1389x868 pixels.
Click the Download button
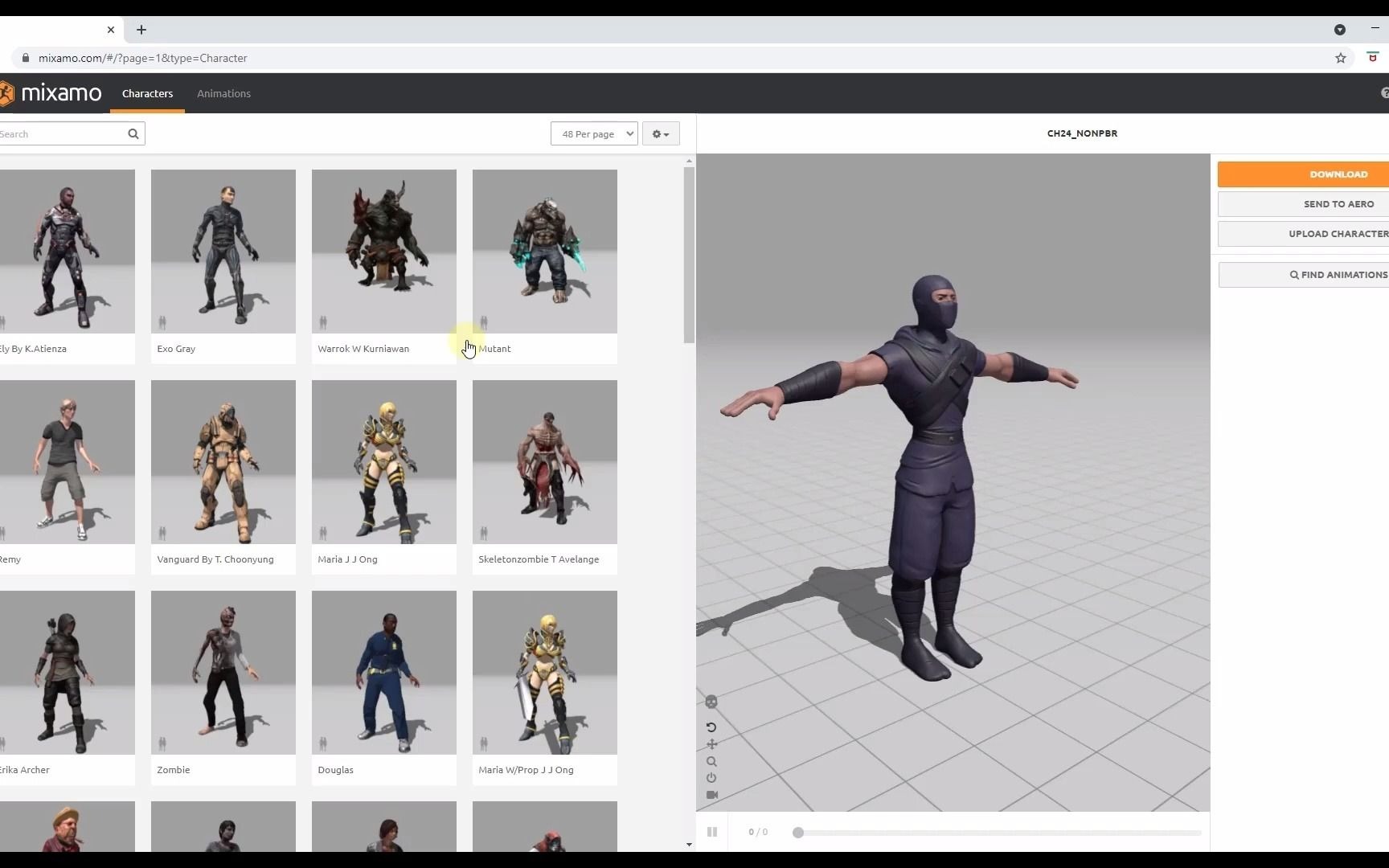coord(1338,174)
